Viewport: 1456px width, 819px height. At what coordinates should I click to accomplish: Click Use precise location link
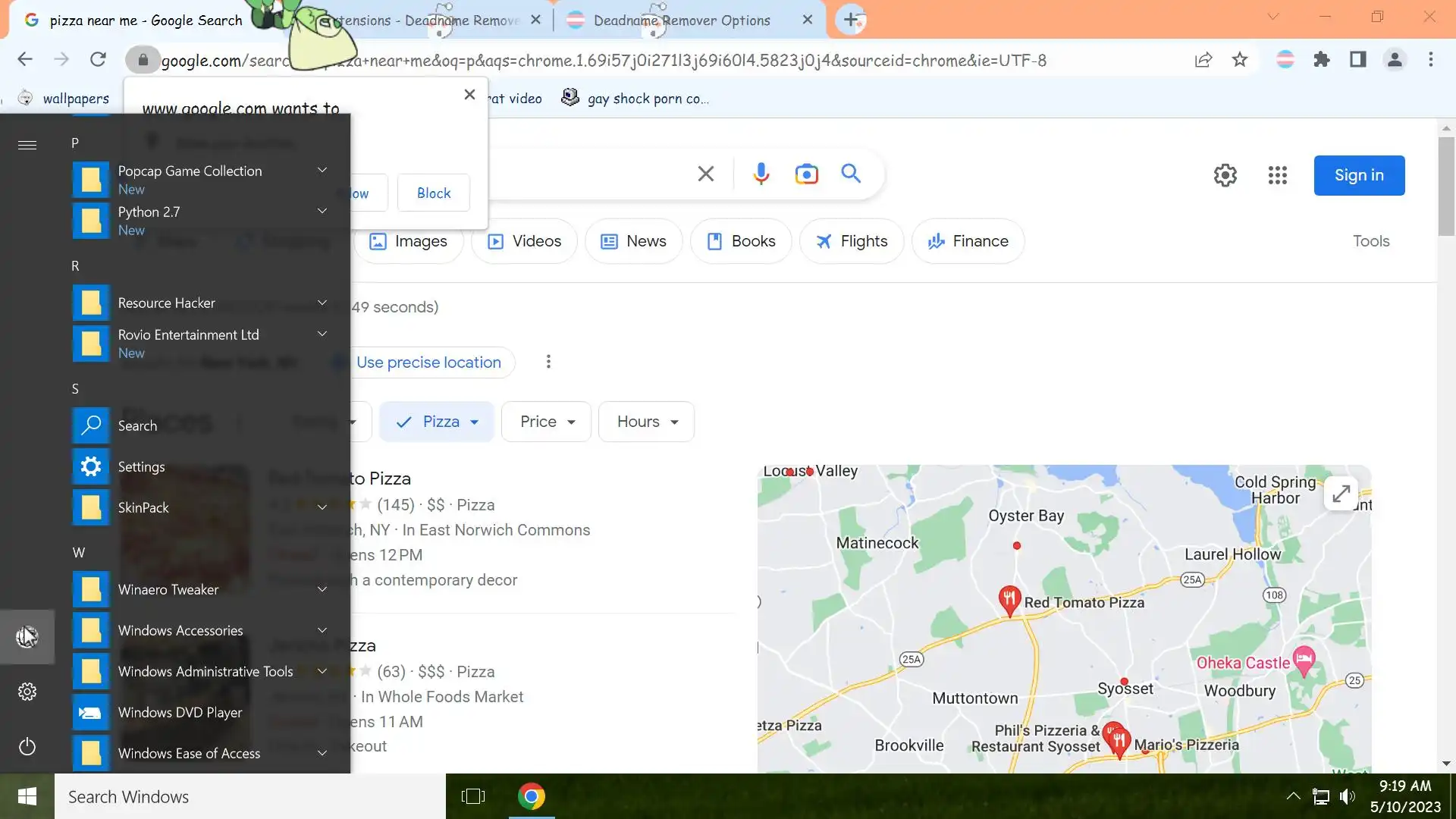tap(428, 362)
